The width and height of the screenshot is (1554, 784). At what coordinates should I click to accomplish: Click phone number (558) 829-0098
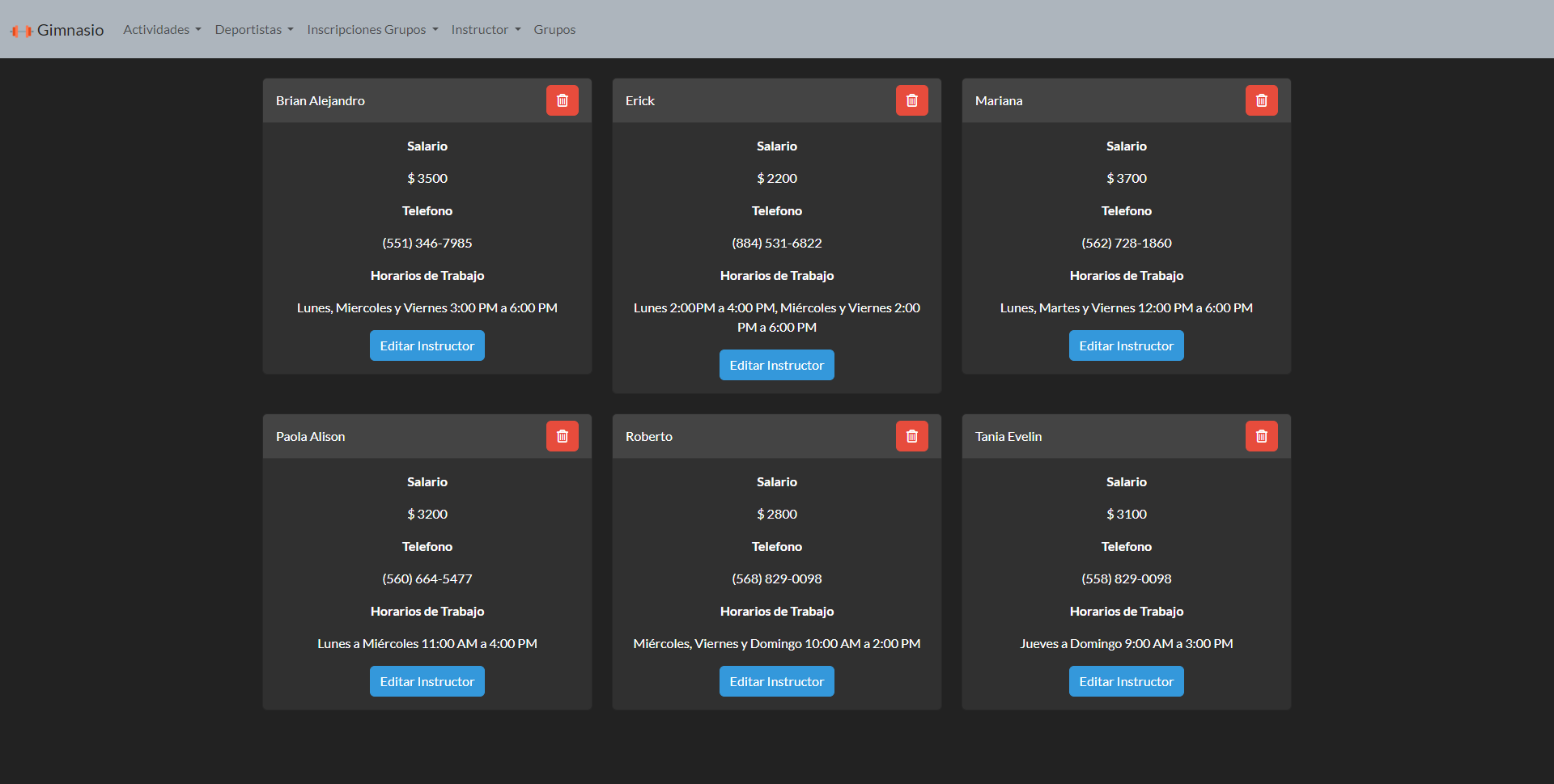1127,578
